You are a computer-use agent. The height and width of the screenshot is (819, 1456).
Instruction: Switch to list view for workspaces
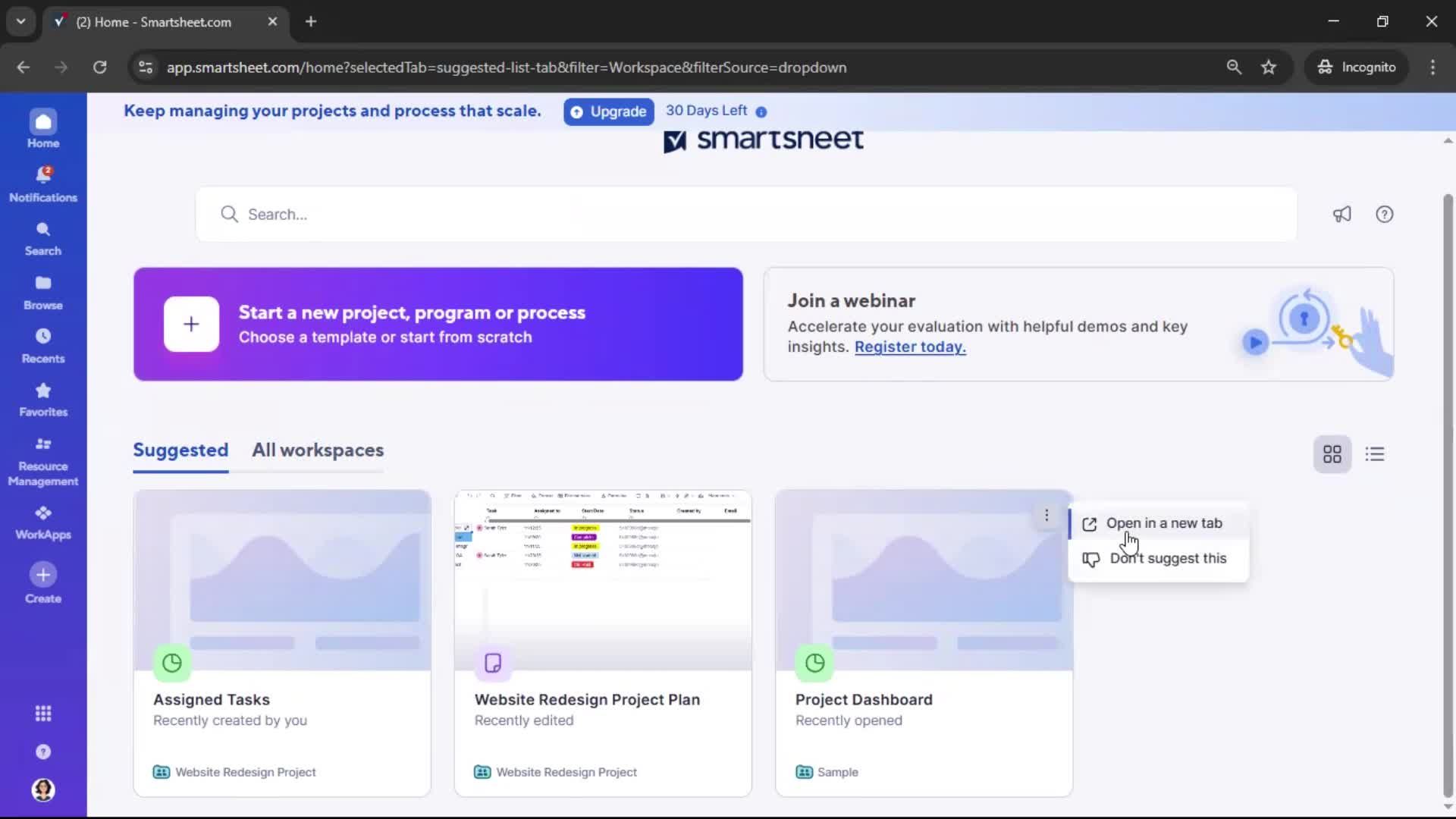[1375, 453]
